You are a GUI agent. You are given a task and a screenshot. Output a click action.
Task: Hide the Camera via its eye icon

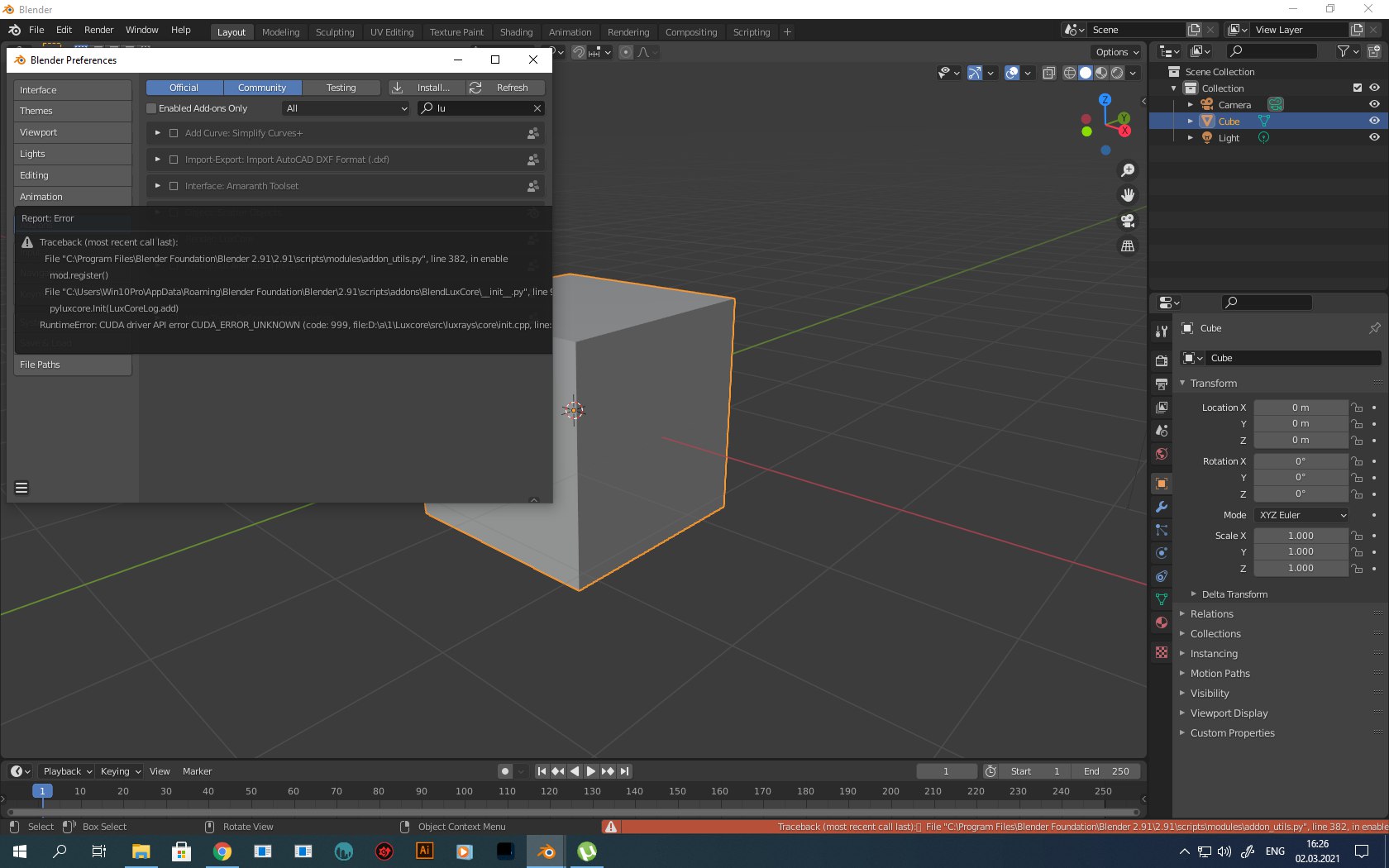[1374, 104]
